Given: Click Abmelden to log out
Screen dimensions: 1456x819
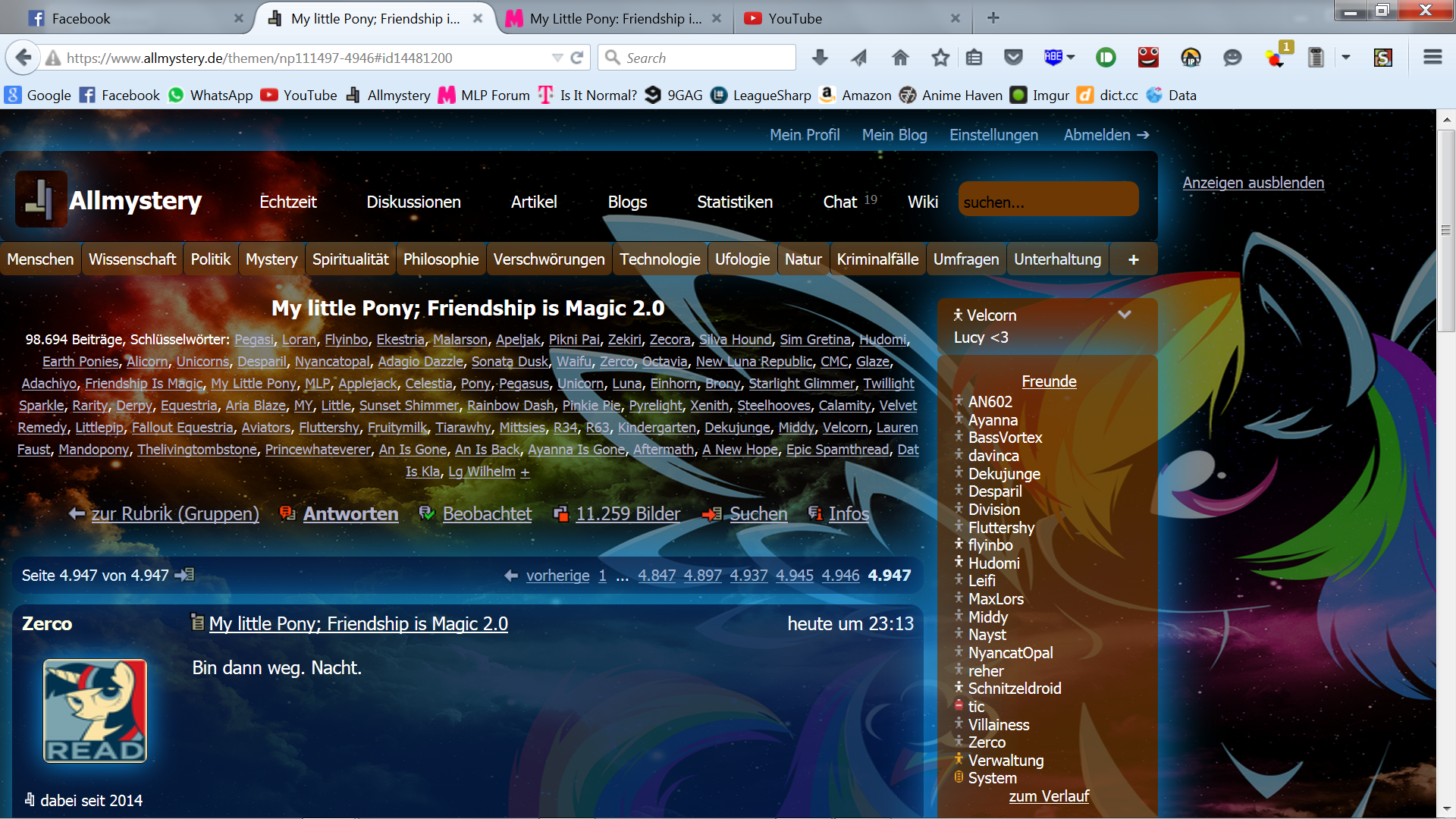Looking at the screenshot, I should (1106, 135).
